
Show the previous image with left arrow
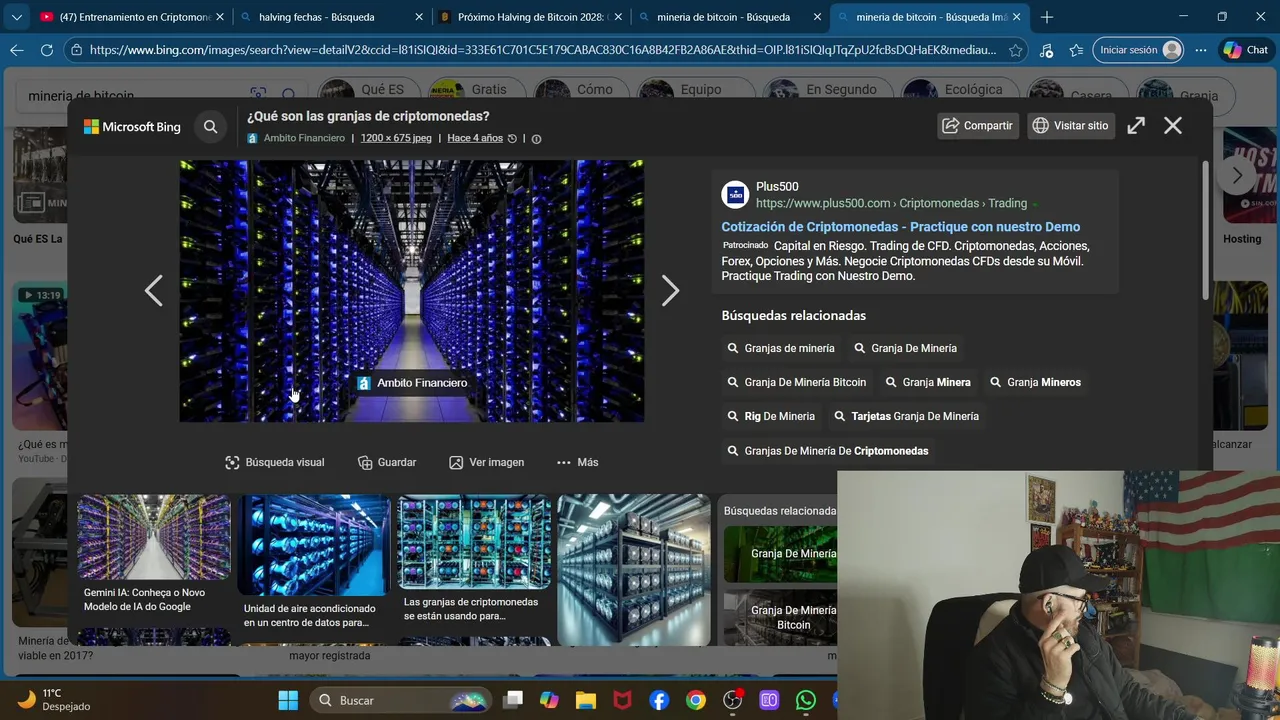153,291
